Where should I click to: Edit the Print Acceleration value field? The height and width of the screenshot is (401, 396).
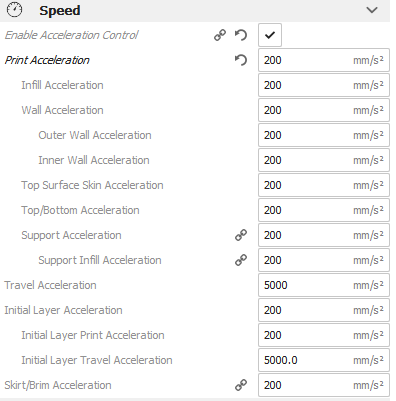click(324, 60)
